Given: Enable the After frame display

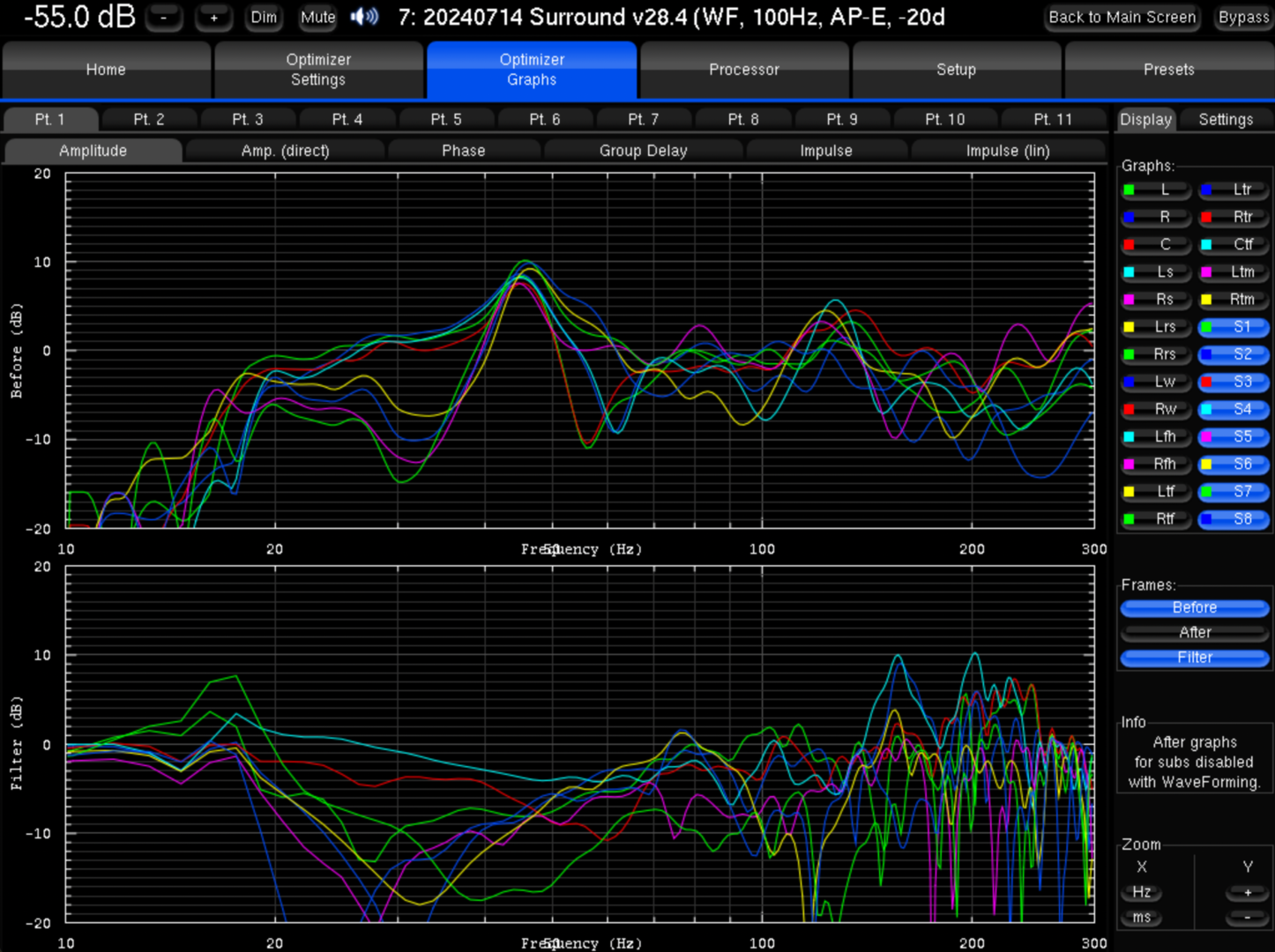Looking at the screenshot, I should [x=1194, y=632].
